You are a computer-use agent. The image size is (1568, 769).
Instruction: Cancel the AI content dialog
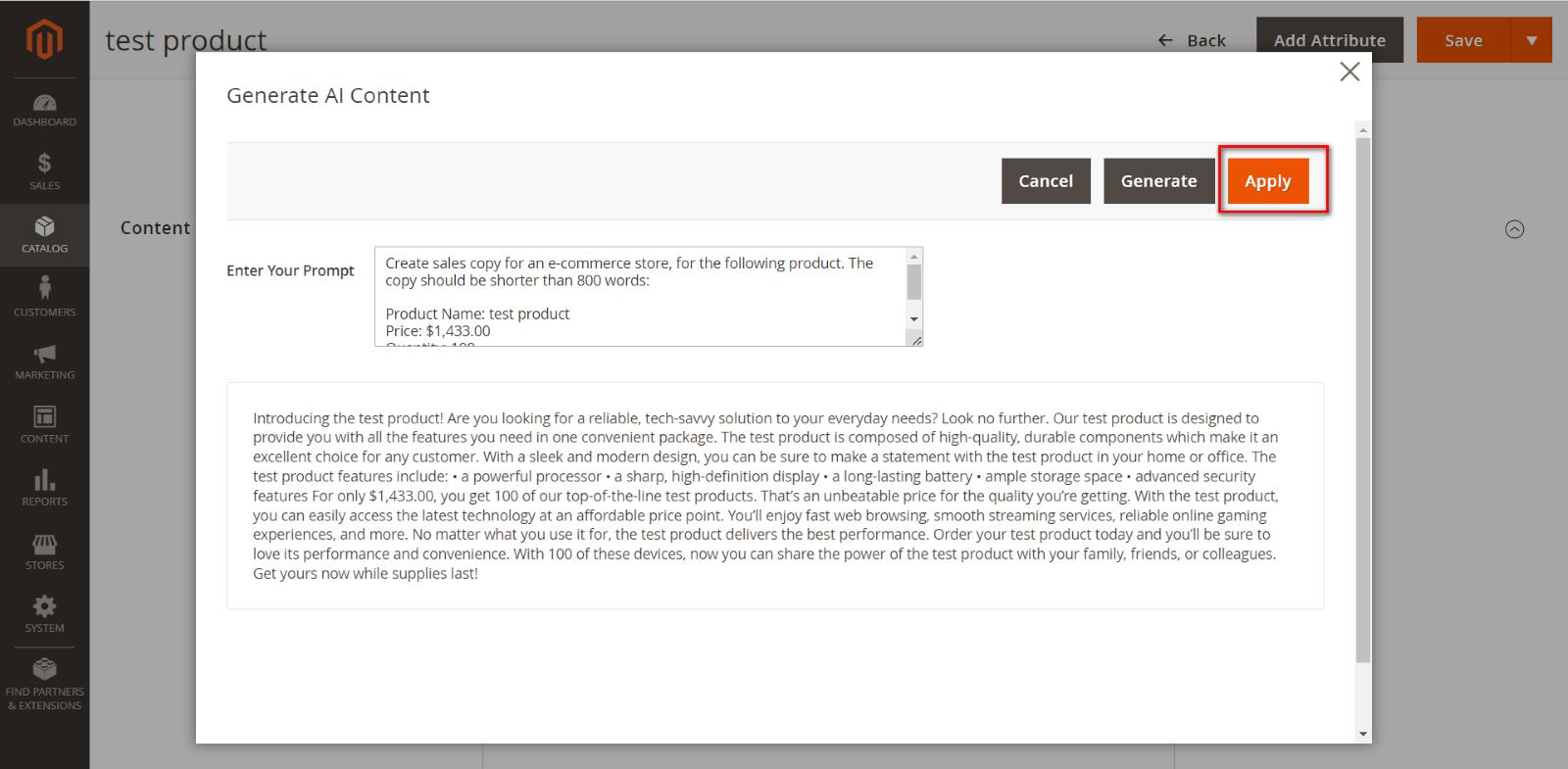point(1046,181)
